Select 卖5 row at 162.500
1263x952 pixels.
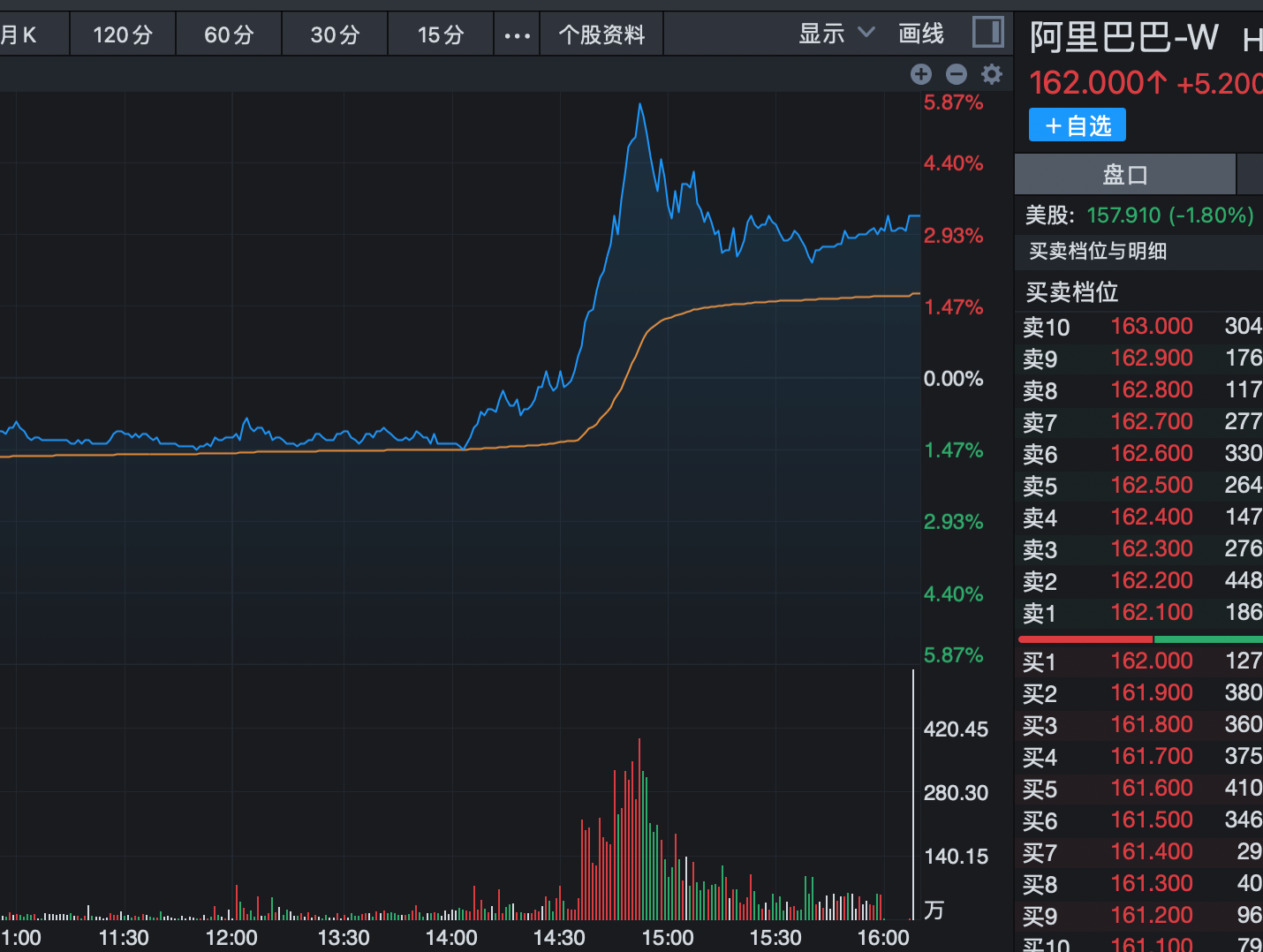[x=1141, y=486]
